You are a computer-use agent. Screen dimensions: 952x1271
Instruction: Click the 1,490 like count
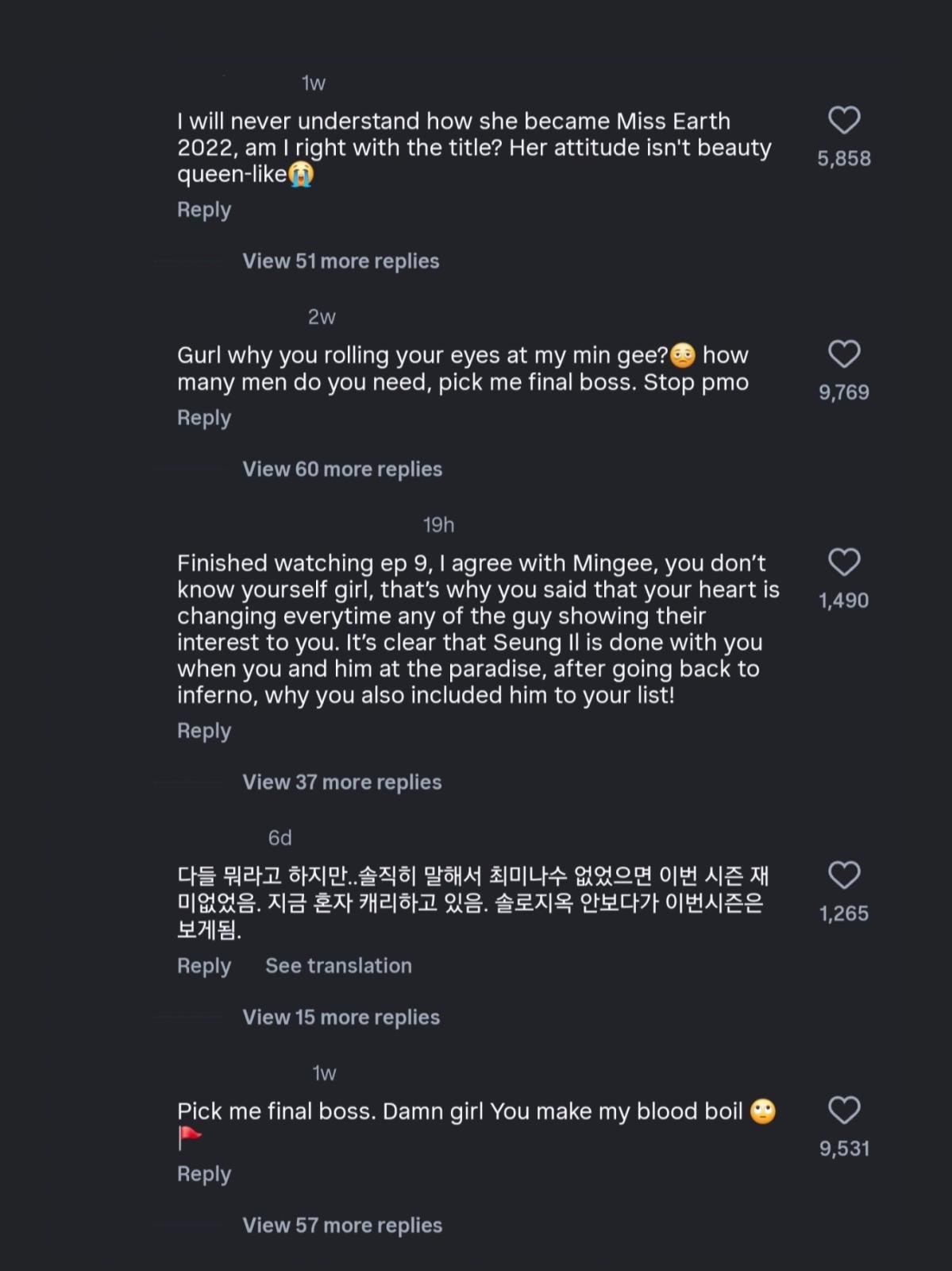tap(844, 601)
